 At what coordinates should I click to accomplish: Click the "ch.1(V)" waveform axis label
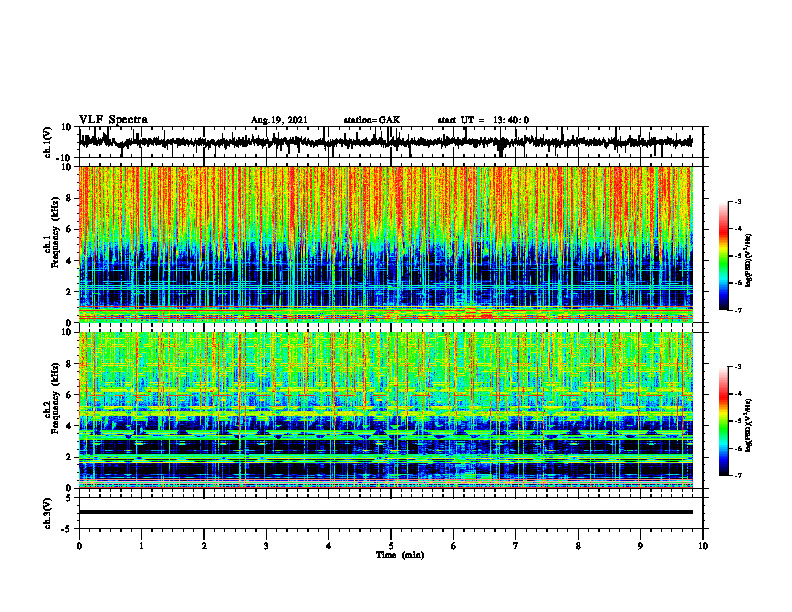48,142
